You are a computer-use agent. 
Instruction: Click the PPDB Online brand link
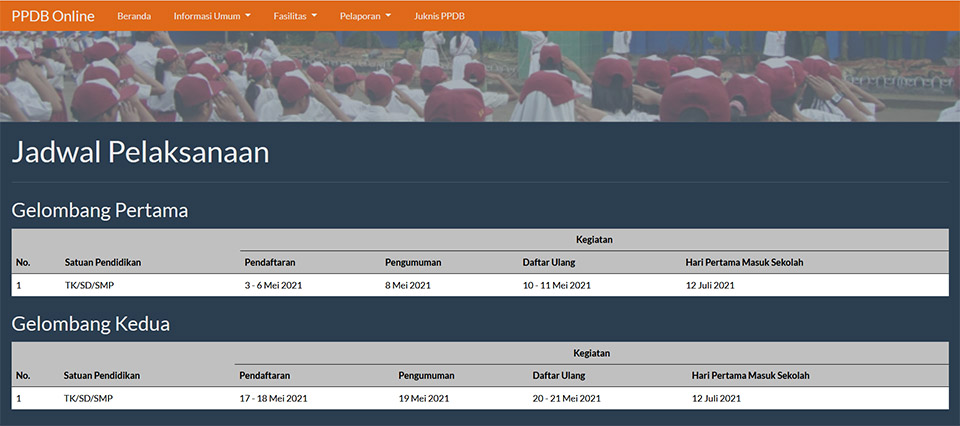[x=52, y=16]
